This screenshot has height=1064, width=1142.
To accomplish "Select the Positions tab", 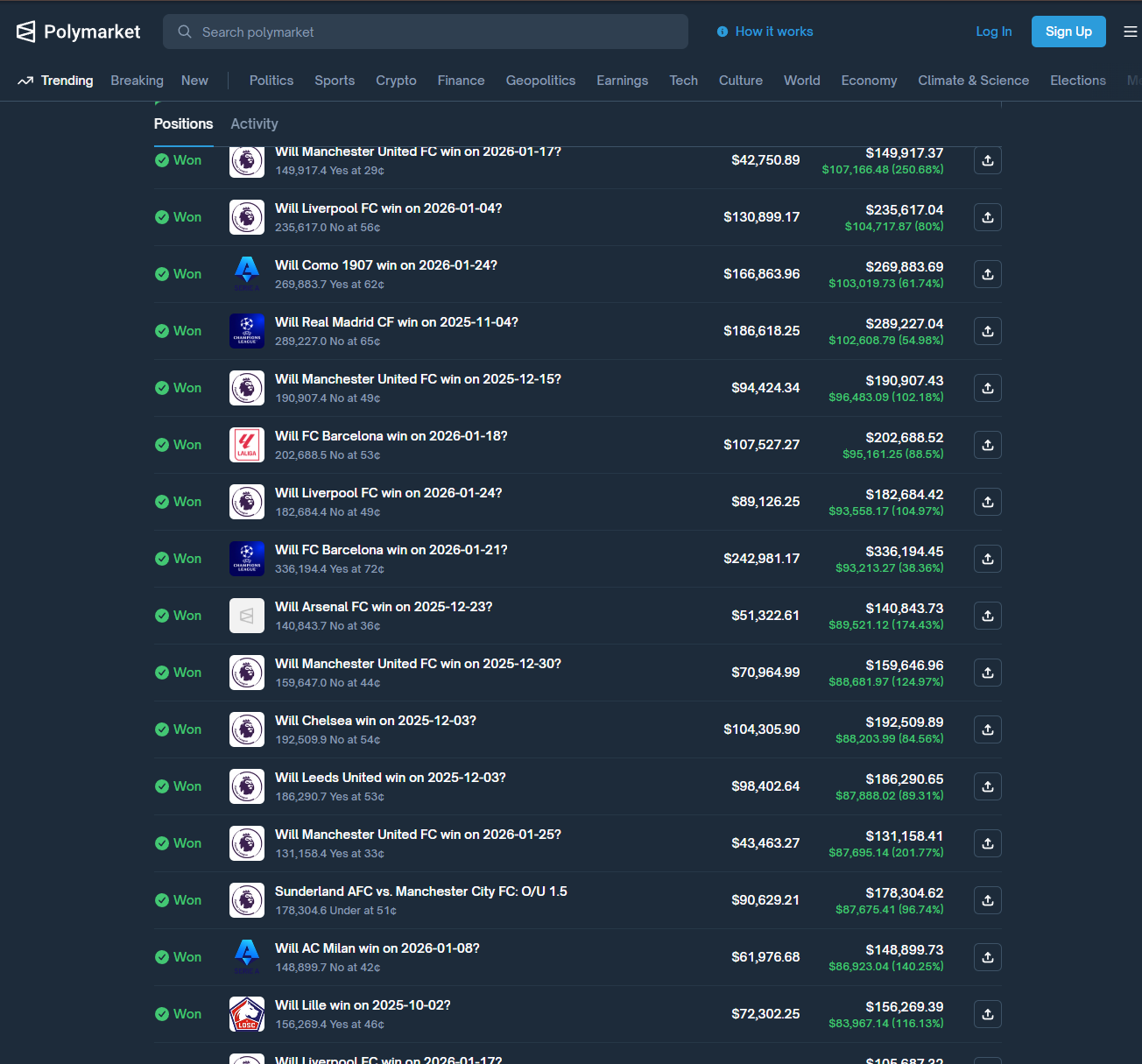I will pos(183,124).
